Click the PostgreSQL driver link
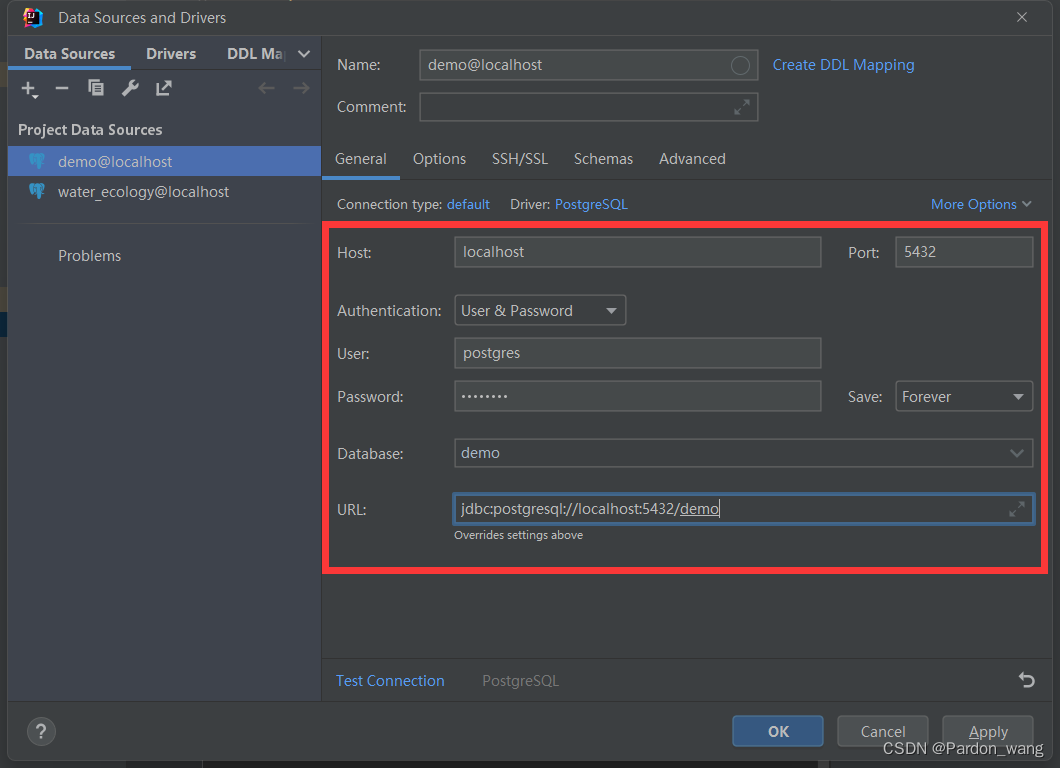This screenshot has width=1060, height=768. pyautogui.click(x=591, y=204)
